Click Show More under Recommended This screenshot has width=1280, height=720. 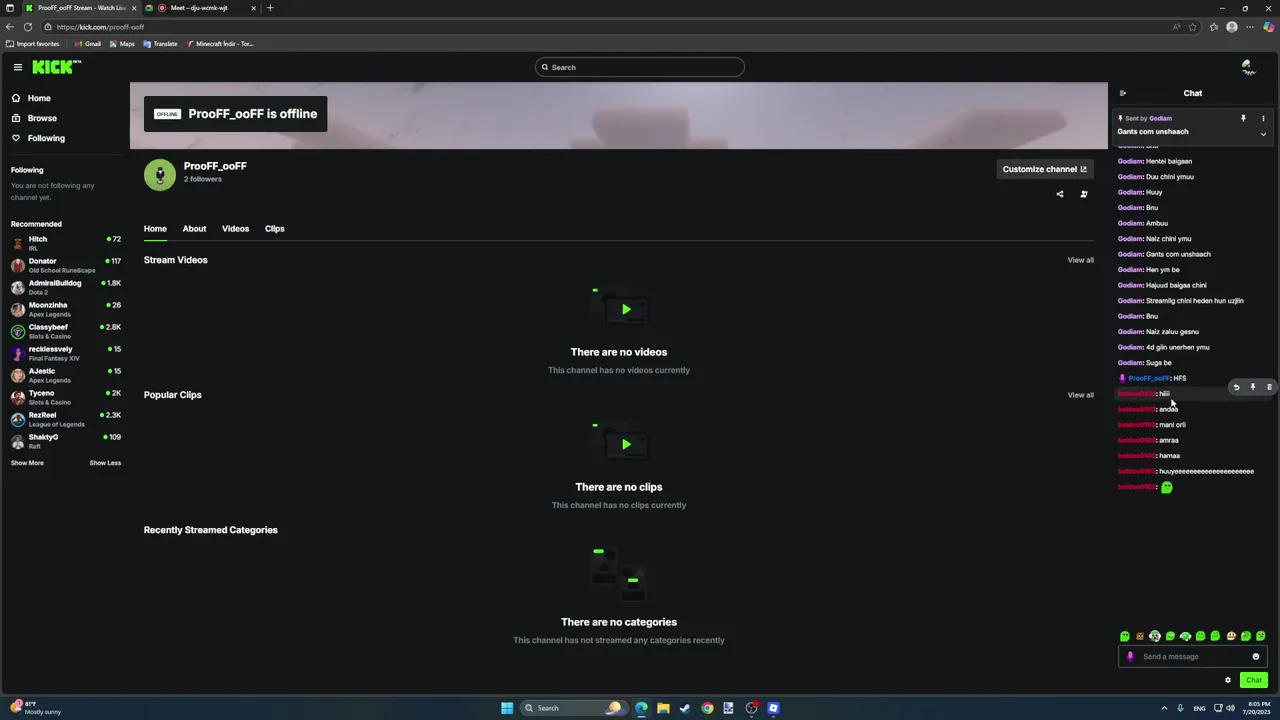(x=27, y=463)
